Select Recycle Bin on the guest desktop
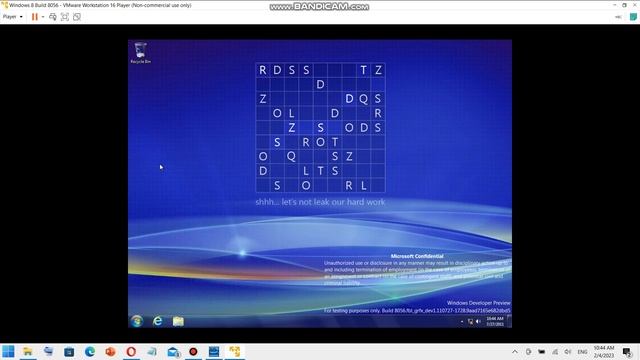The image size is (640, 360). pos(140,53)
